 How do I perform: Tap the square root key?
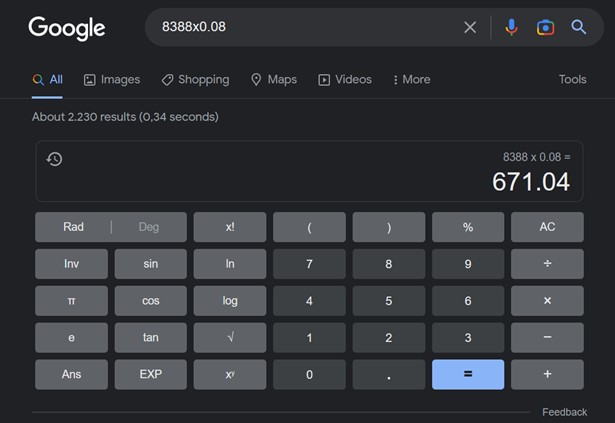(230, 337)
